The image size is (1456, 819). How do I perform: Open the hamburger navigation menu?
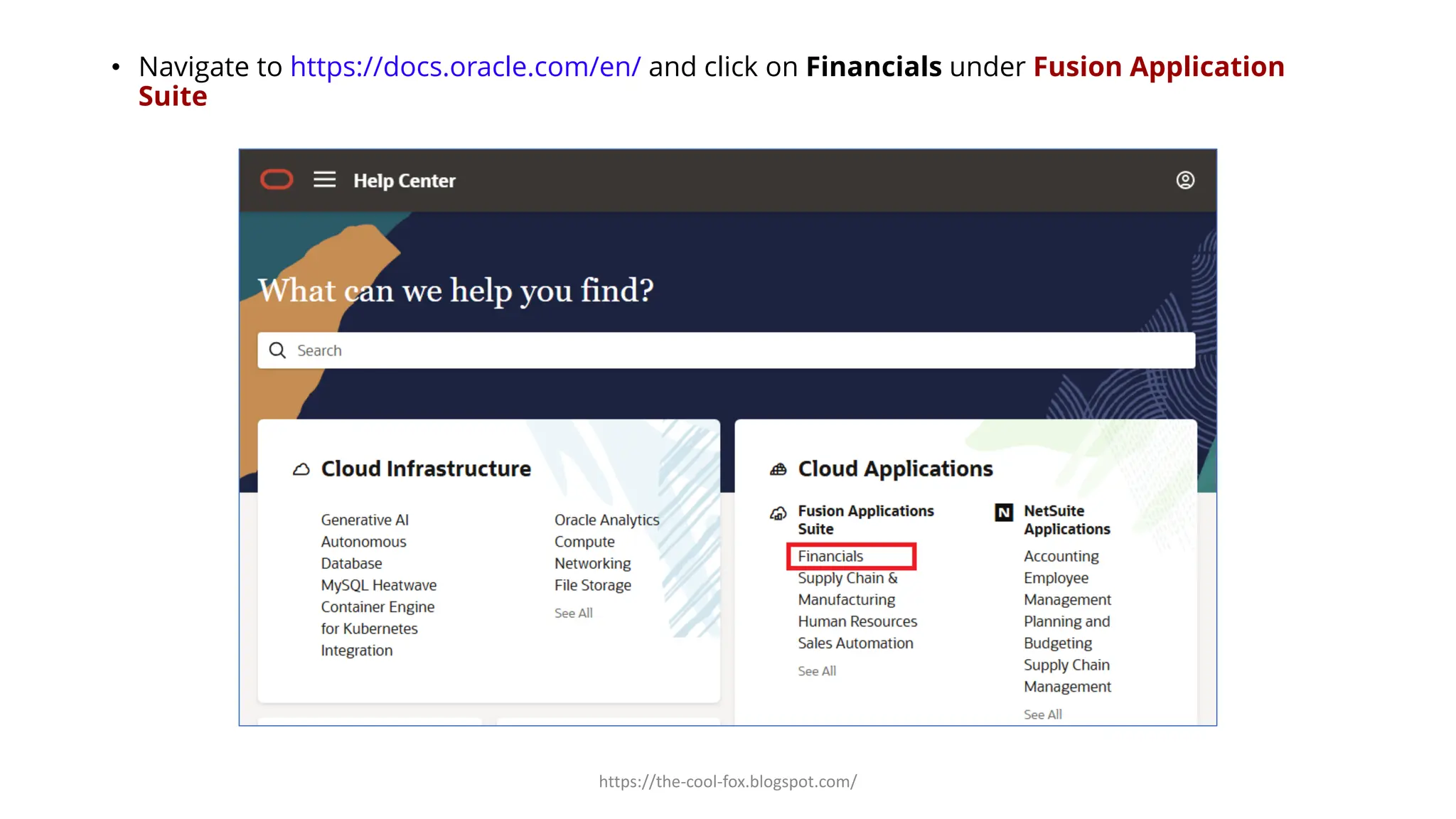click(324, 180)
